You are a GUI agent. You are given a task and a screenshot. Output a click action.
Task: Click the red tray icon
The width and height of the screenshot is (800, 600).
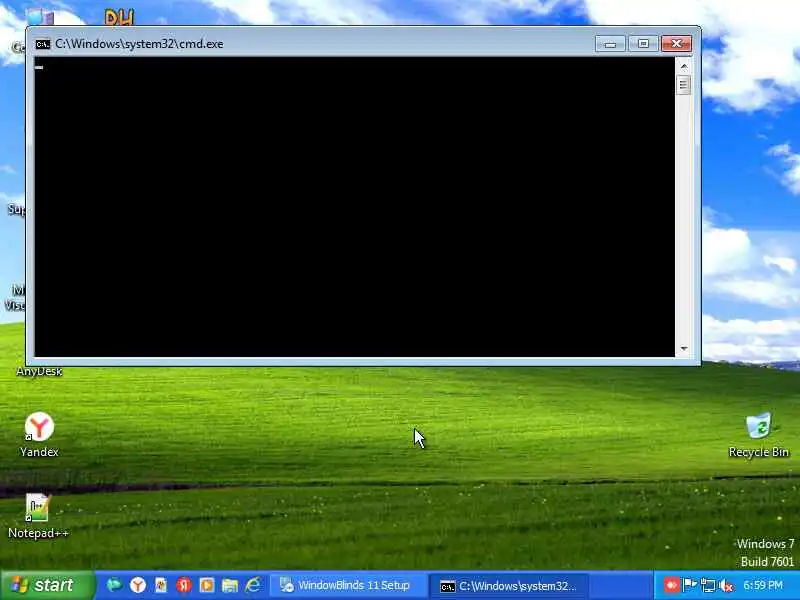pyautogui.click(x=671, y=585)
